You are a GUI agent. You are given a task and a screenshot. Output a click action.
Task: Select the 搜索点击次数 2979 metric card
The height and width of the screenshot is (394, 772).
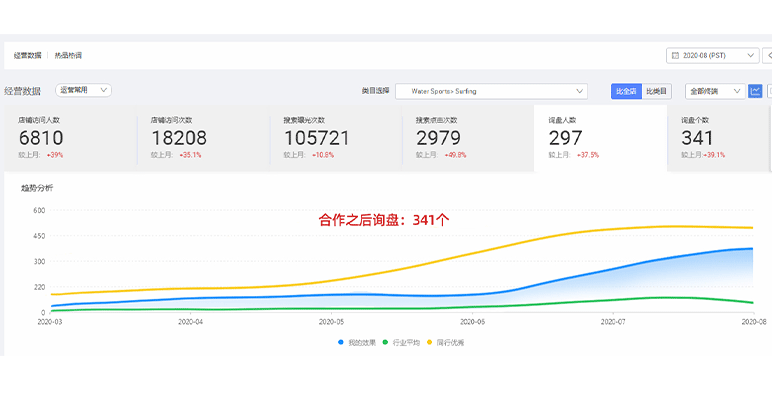[x=468, y=138]
